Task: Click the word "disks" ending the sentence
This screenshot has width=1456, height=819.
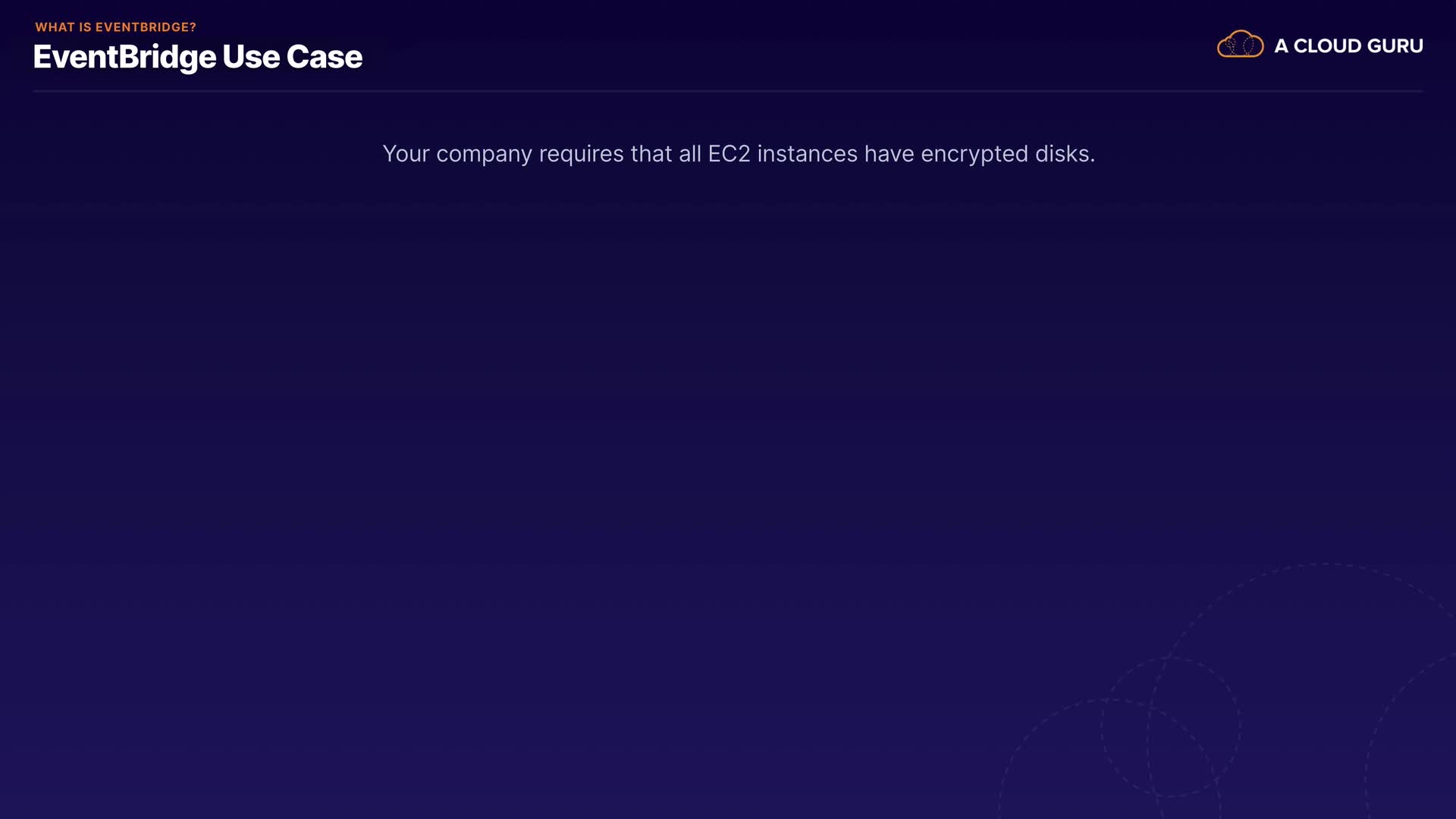Action: (1062, 154)
